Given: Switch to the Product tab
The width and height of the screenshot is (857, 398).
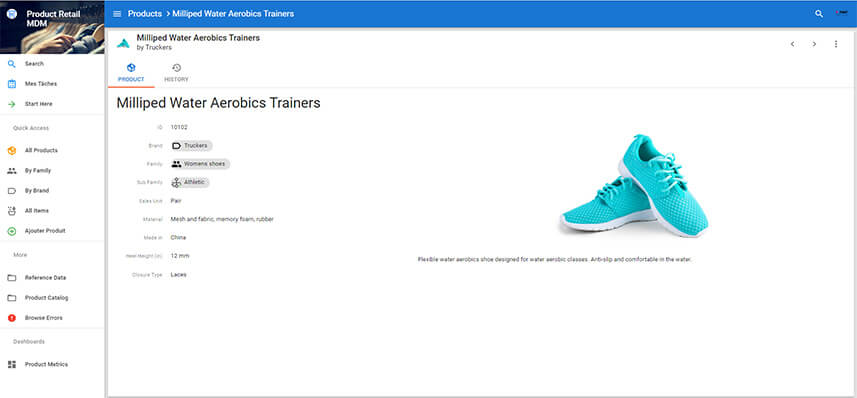Looking at the screenshot, I should [x=131, y=73].
